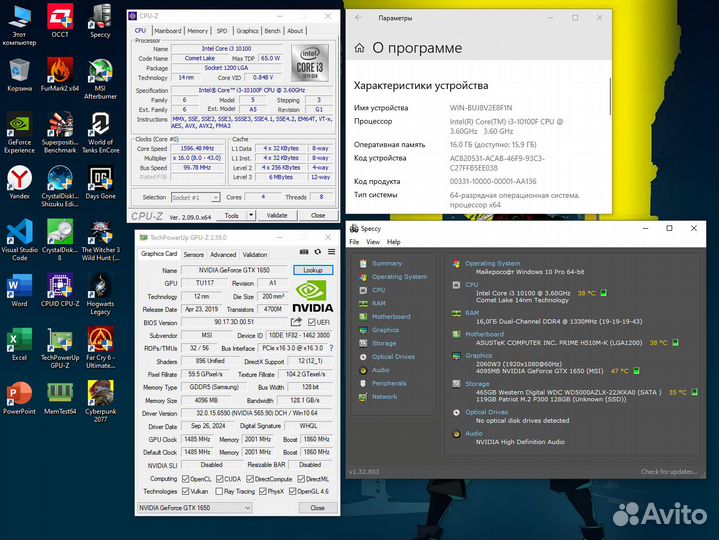Image resolution: width=719 pixels, height=540 pixels.
Task: Toggle OpenGL 4.6 checkbox in GPU-Z
Action: [x=293, y=491]
